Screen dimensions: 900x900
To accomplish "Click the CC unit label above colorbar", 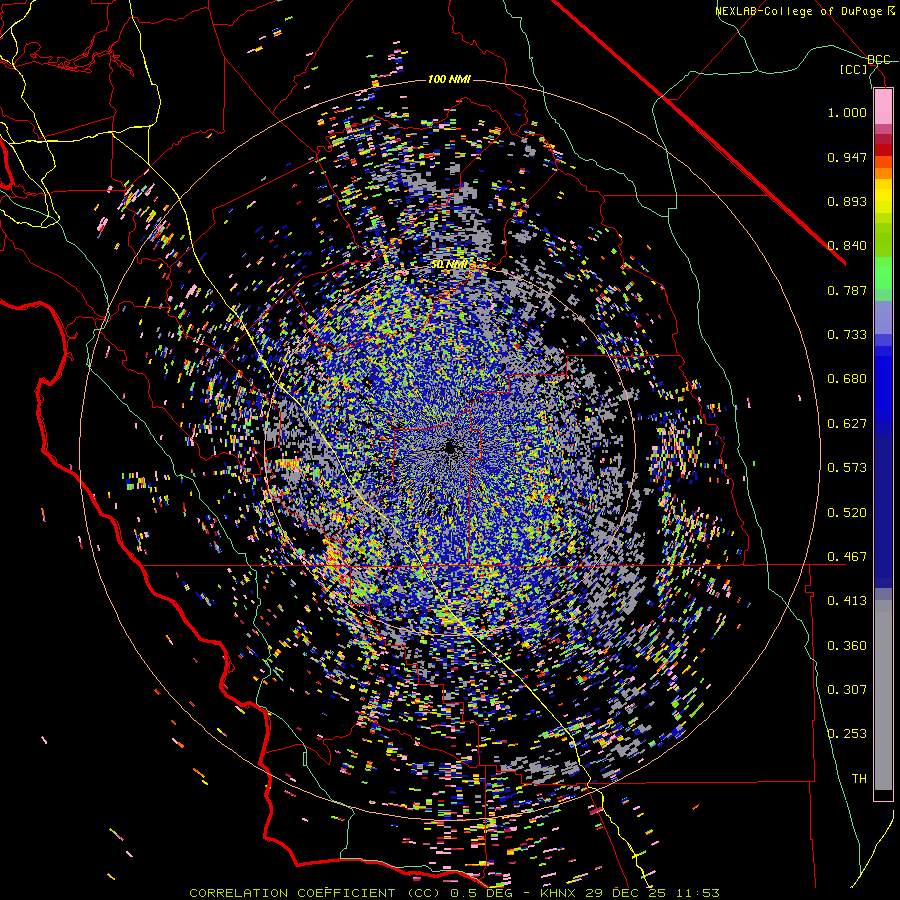I will (854, 69).
